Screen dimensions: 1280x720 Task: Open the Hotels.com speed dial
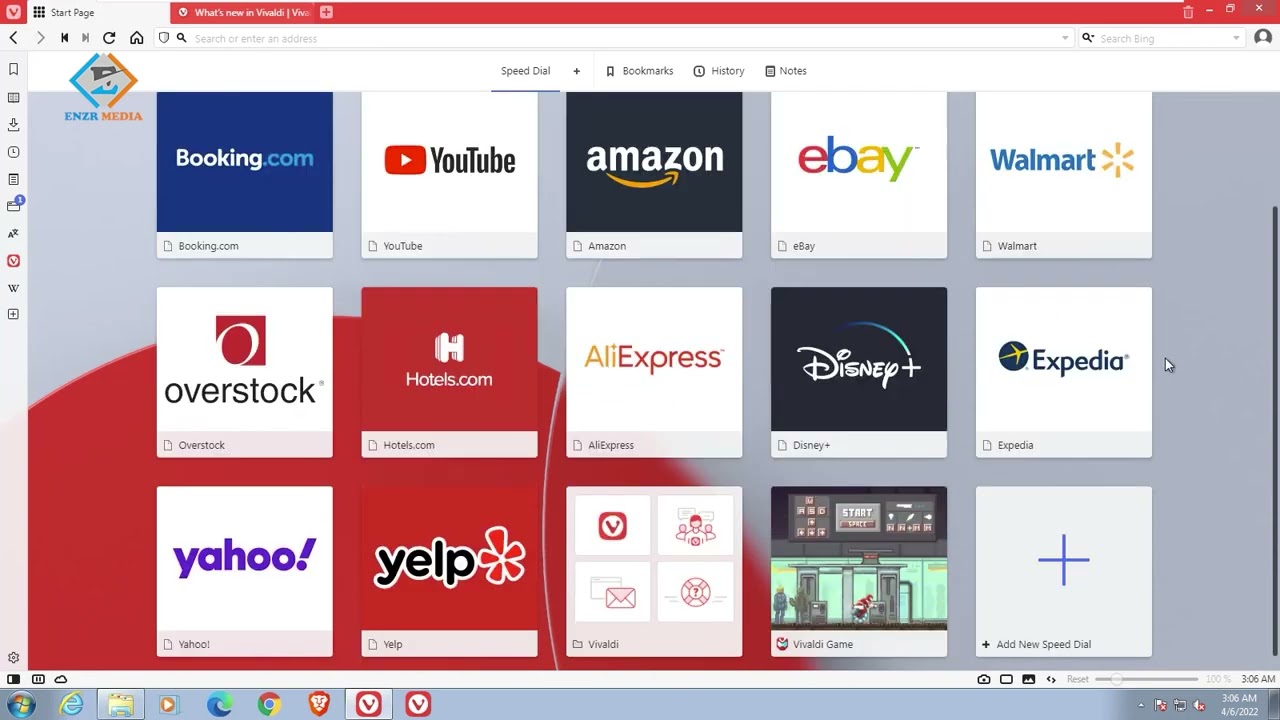(450, 372)
